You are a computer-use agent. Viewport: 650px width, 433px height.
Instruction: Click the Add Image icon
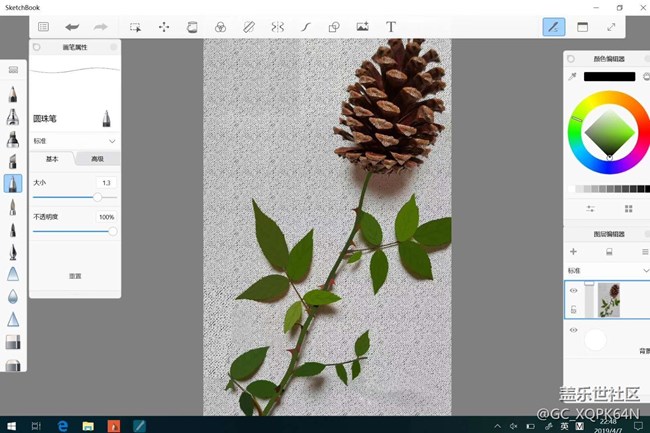362,27
